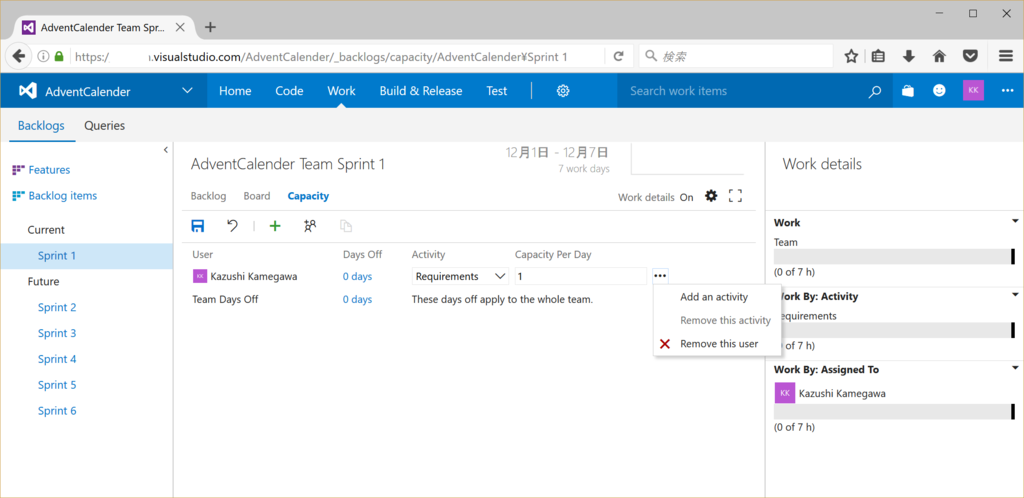Open Sprint 5 in sidebar
Image resolution: width=1024 pixels, height=498 pixels.
(57, 385)
